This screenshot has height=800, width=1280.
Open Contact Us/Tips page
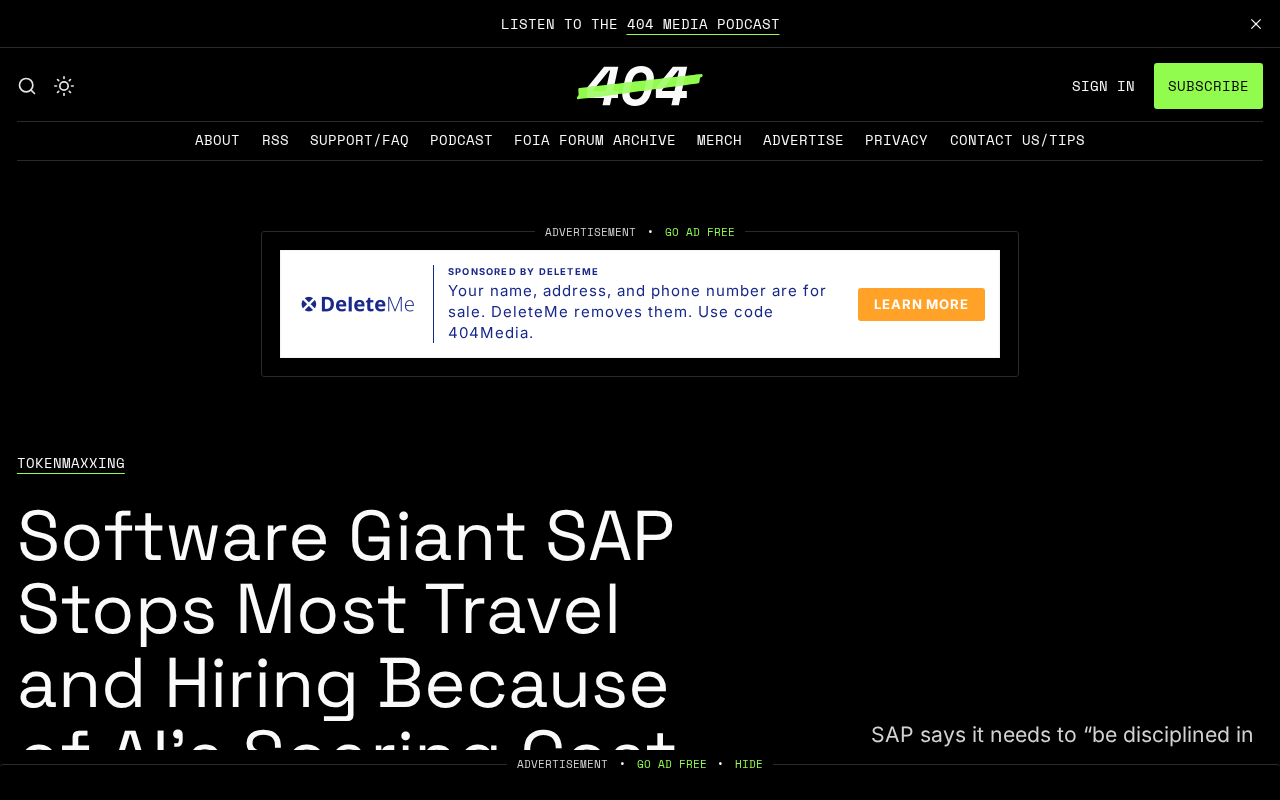pyautogui.click(x=1017, y=140)
